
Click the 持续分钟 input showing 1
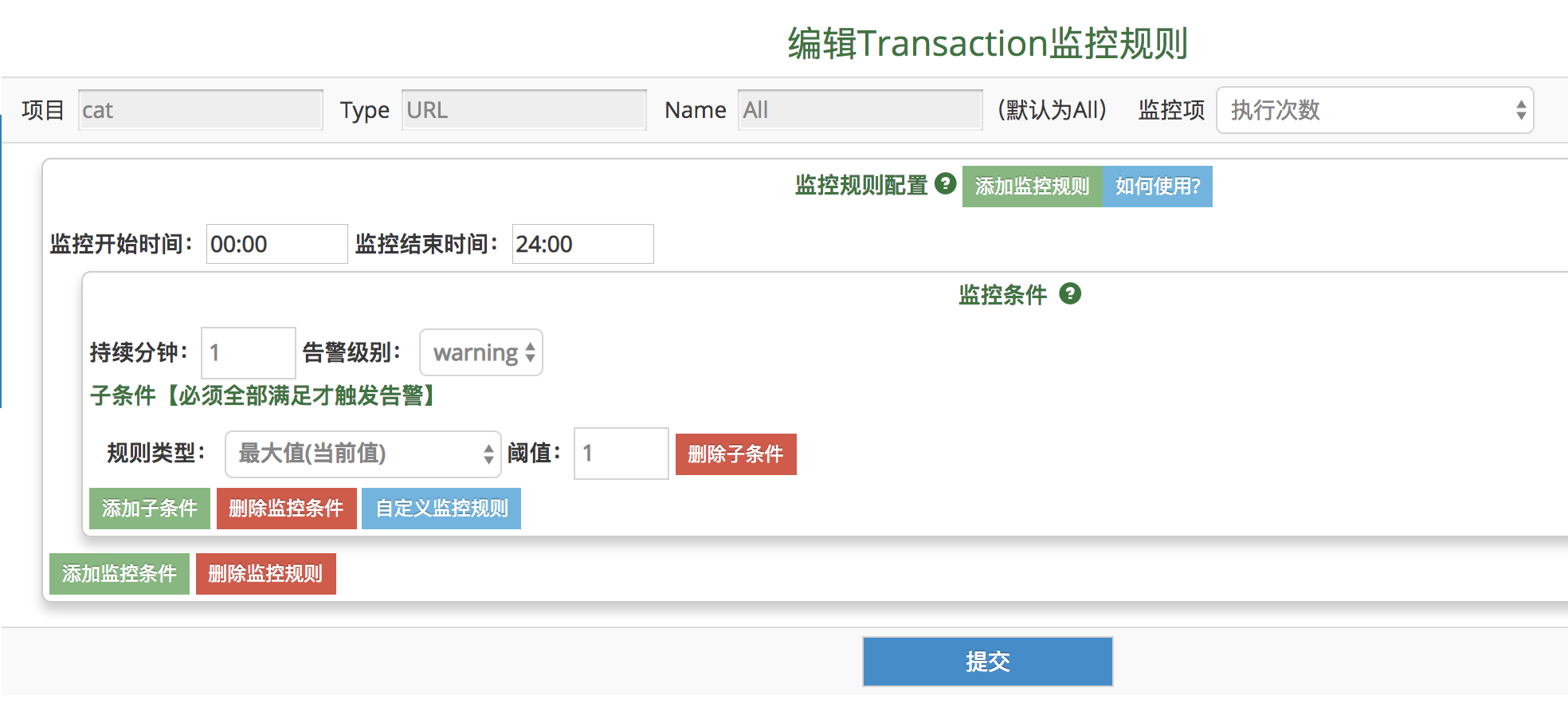pos(247,352)
